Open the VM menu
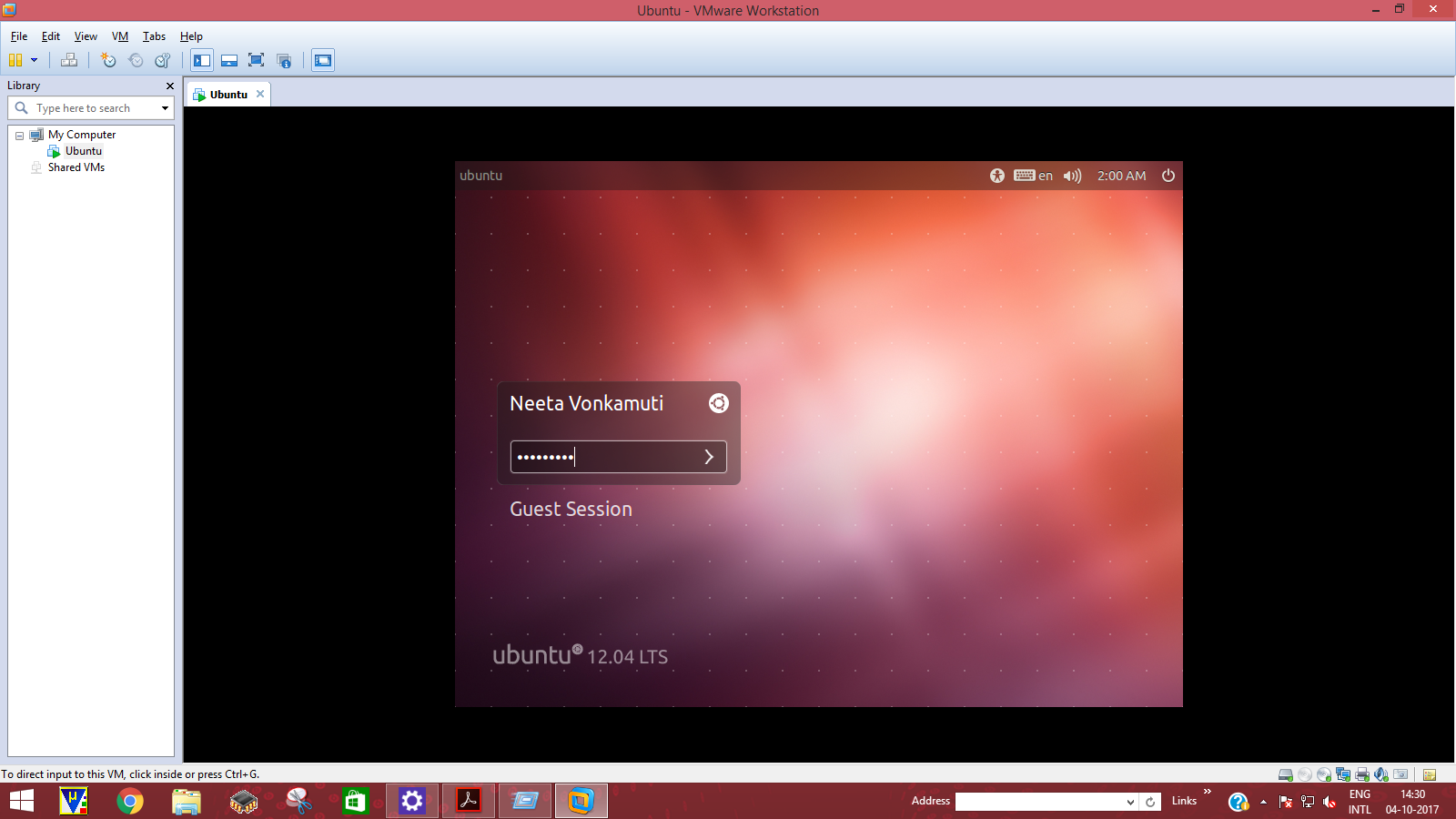The width and height of the screenshot is (1456, 819). (119, 36)
